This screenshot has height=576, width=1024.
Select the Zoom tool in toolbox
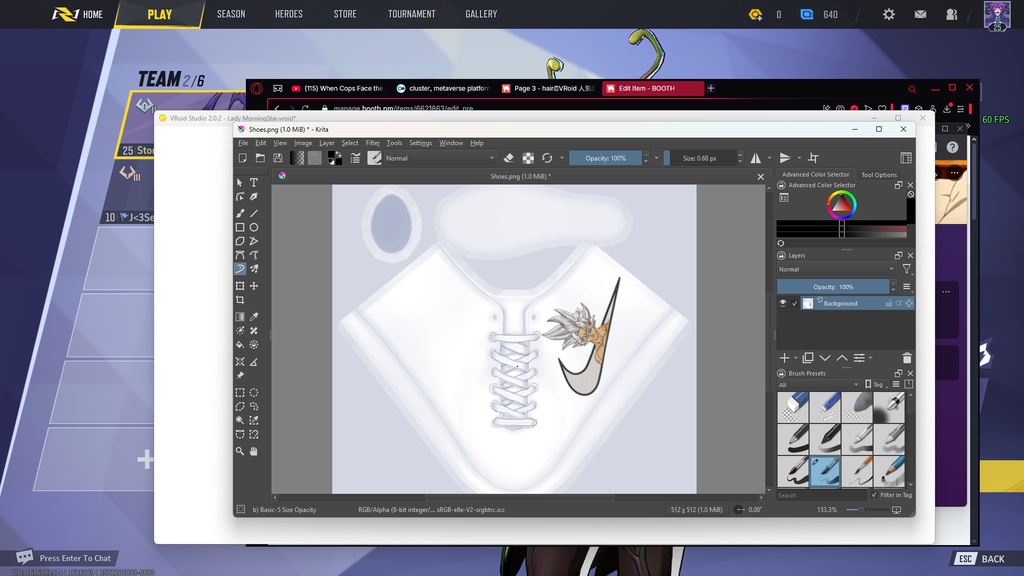click(x=240, y=451)
